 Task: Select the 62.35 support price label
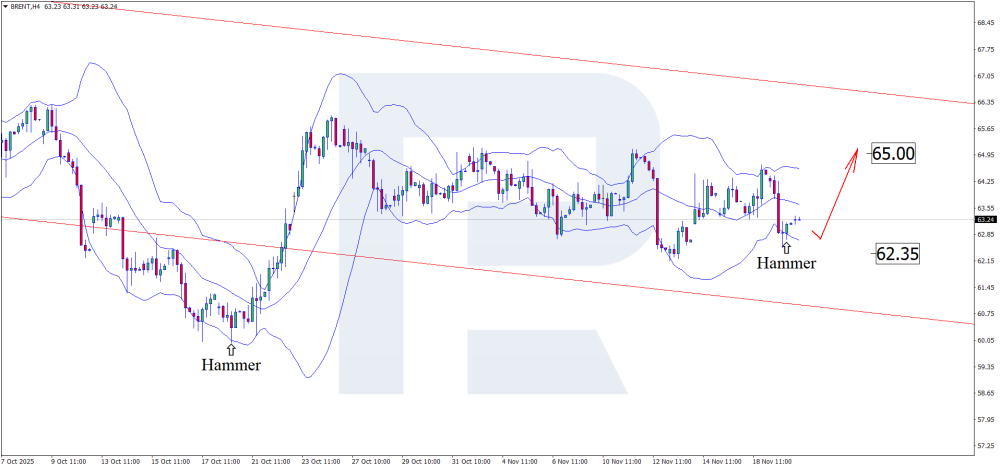coord(896,254)
